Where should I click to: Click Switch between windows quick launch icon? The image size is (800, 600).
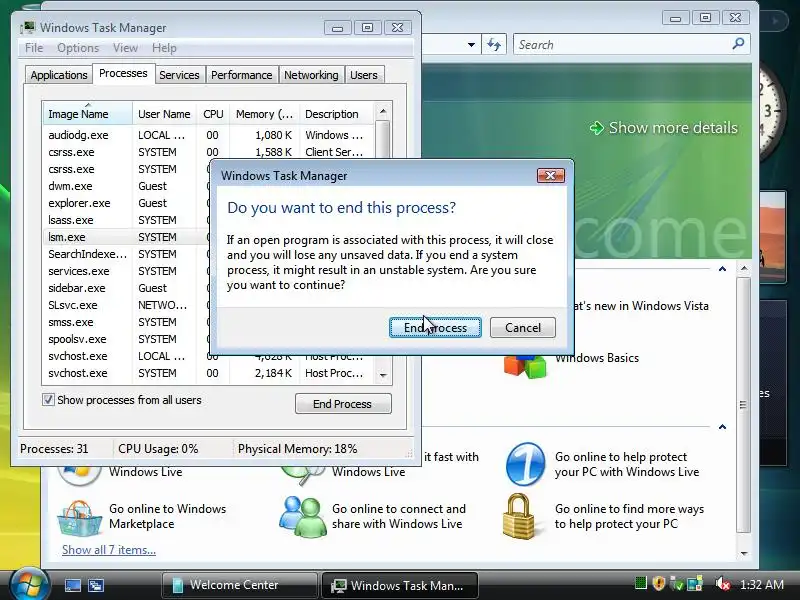96,585
